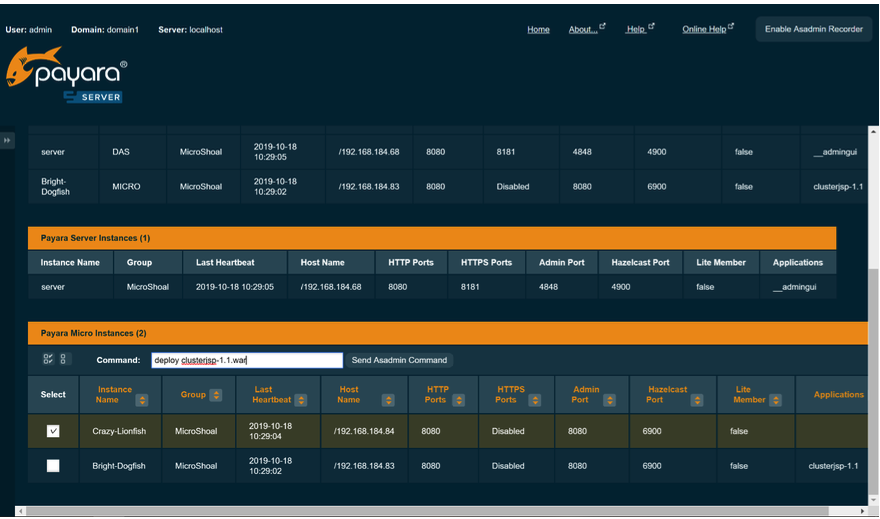This screenshot has height=519, width=880.
Task: Click the Command input field
Action: (246, 360)
